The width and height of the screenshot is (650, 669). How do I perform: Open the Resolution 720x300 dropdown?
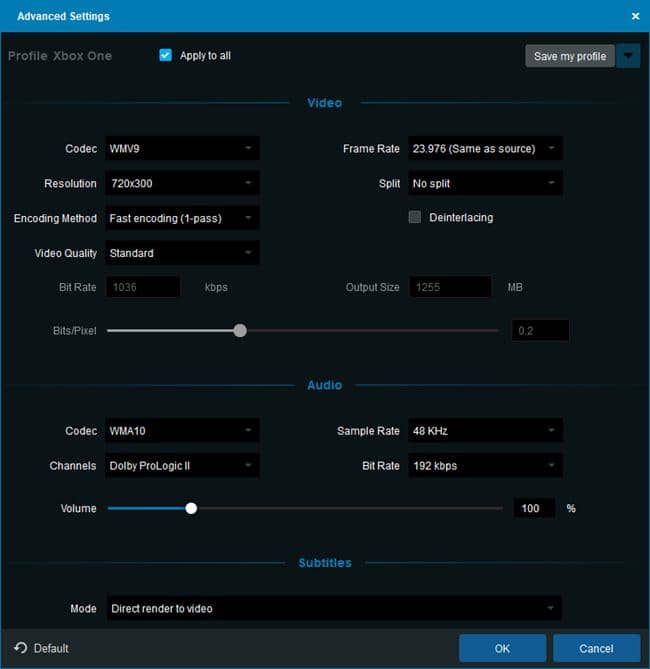pos(182,183)
